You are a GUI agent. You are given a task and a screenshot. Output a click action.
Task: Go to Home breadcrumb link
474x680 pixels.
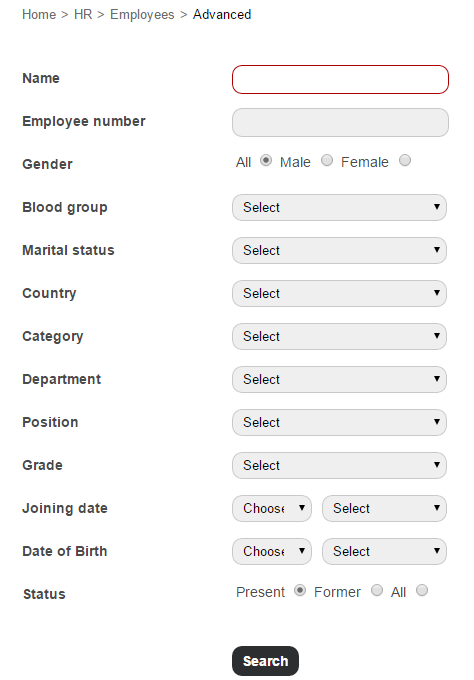(x=39, y=14)
